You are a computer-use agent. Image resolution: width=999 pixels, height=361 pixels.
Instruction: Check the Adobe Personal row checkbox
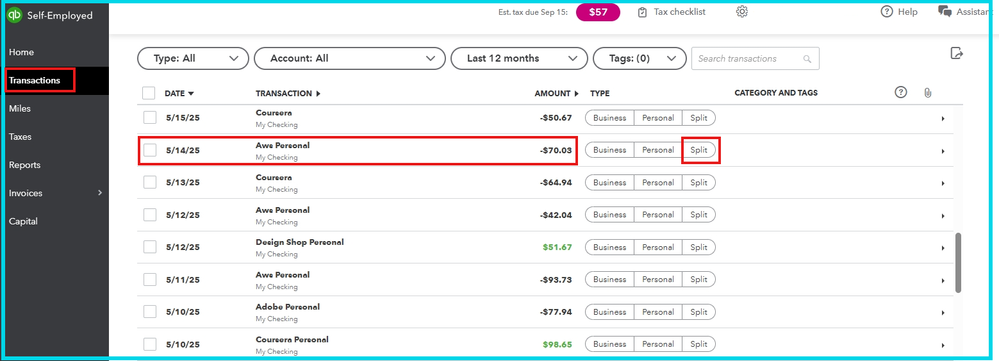pyautogui.click(x=150, y=312)
